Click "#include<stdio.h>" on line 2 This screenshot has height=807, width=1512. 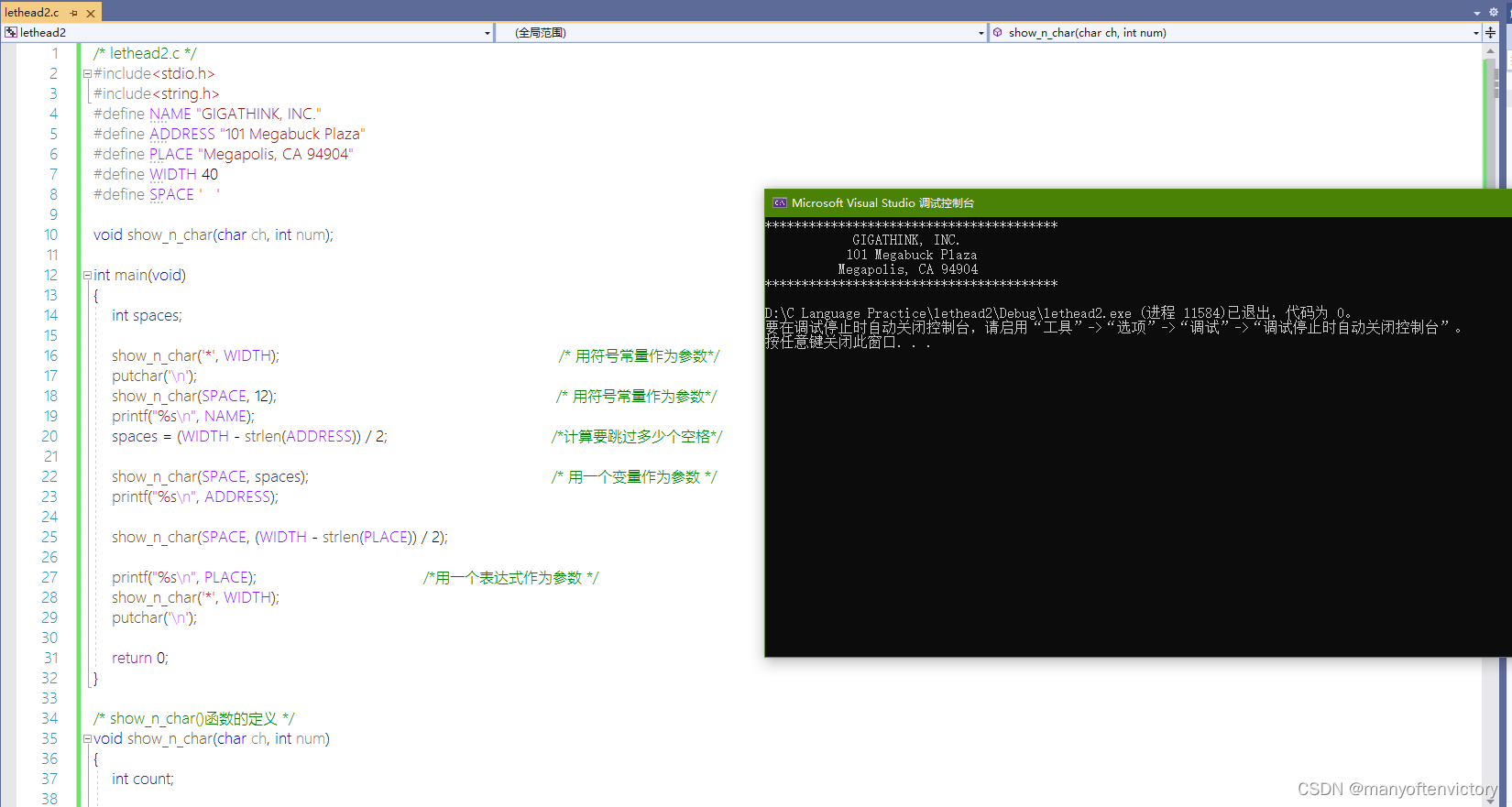pos(154,73)
